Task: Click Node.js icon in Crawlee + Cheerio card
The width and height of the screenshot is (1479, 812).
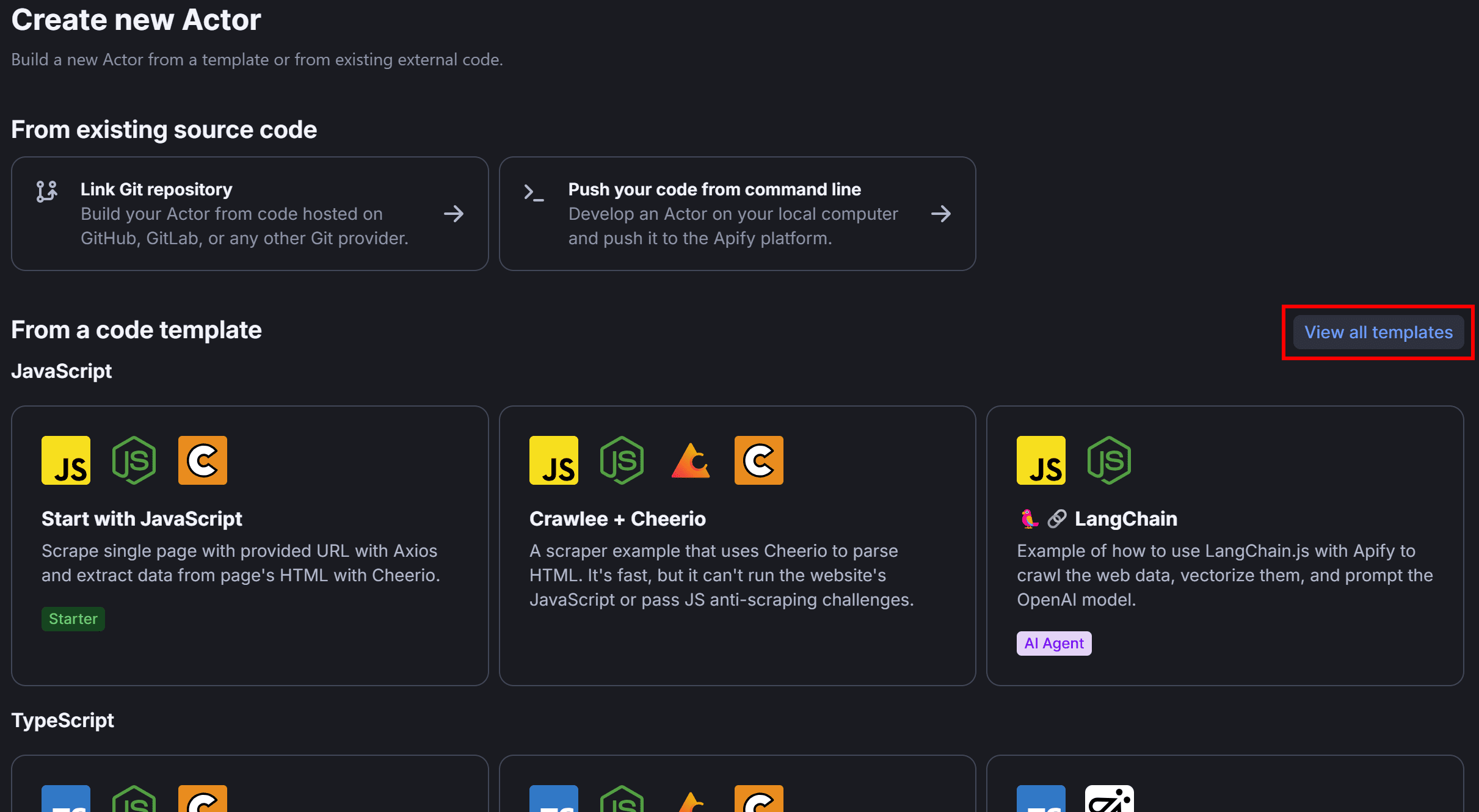Action: (x=622, y=460)
